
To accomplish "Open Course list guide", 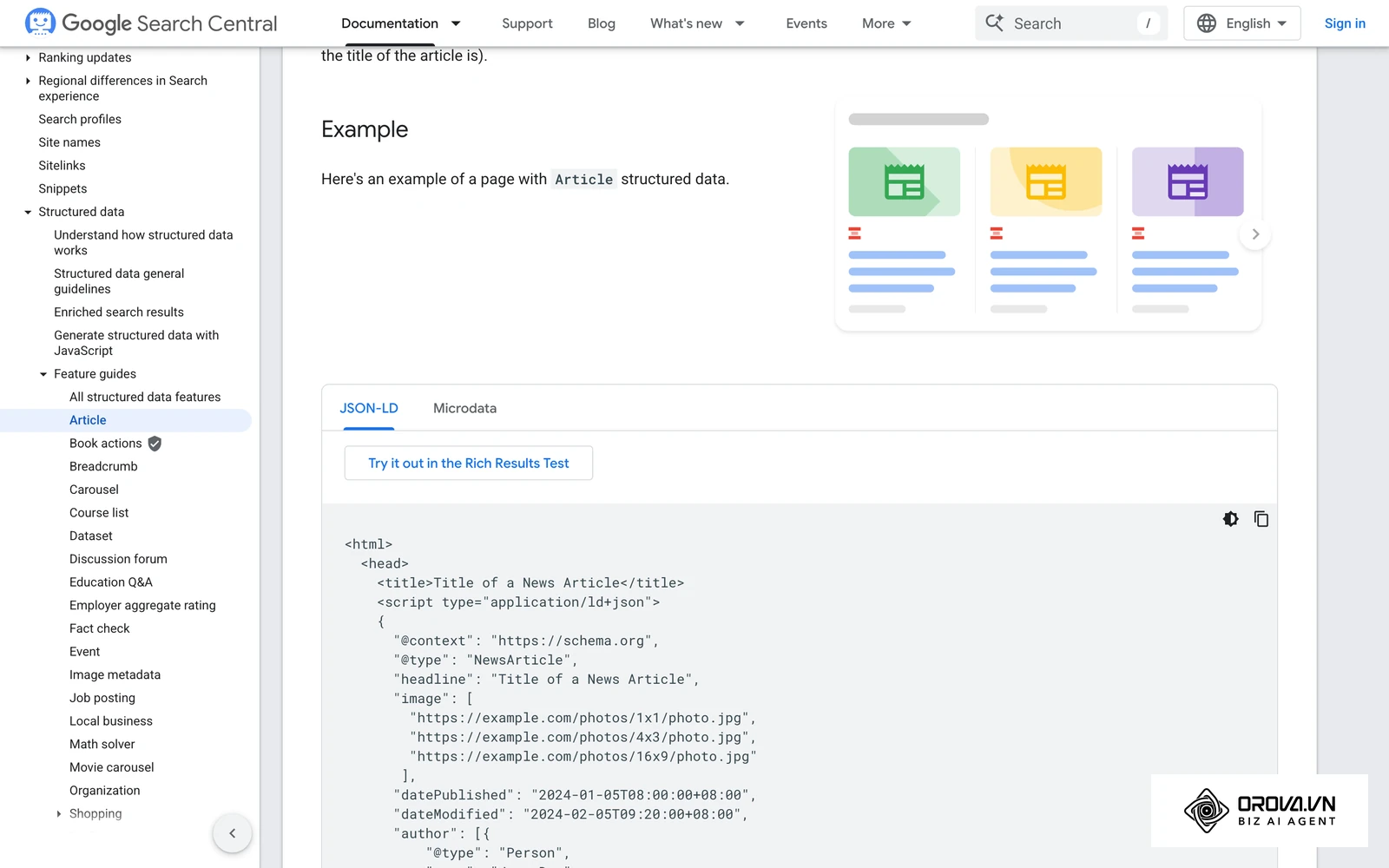I will coord(99,513).
